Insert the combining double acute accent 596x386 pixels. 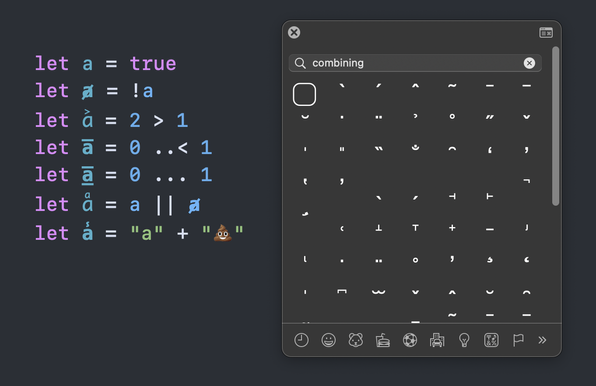point(490,117)
